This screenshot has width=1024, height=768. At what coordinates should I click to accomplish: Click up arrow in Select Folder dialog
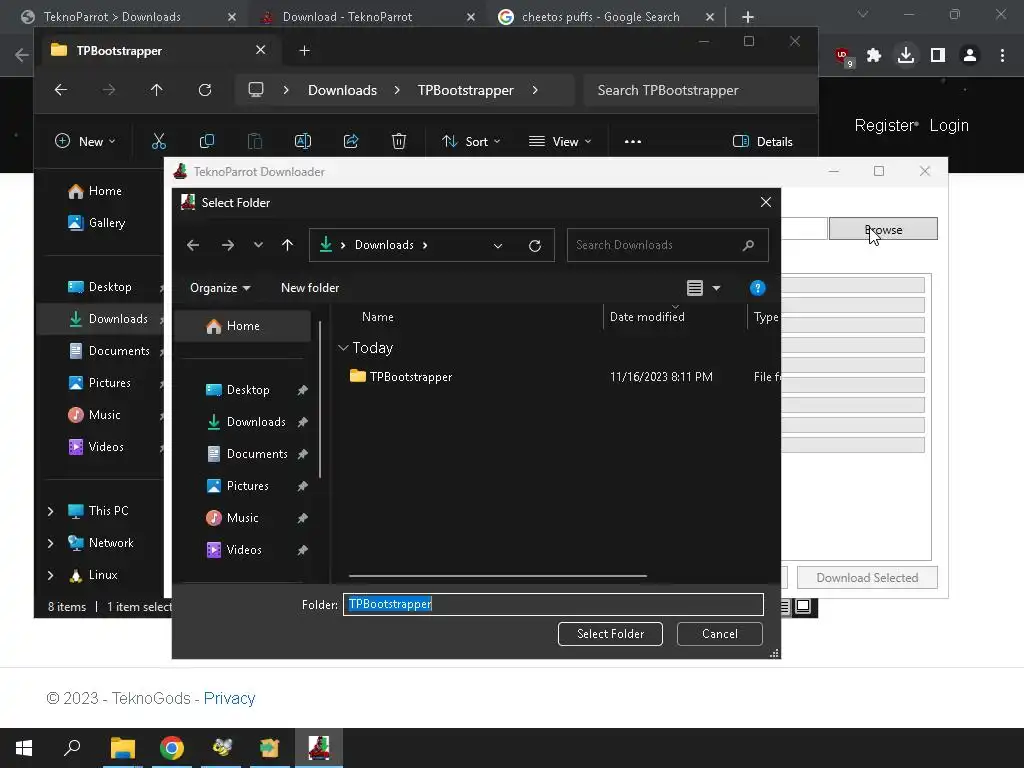tap(287, 245)
